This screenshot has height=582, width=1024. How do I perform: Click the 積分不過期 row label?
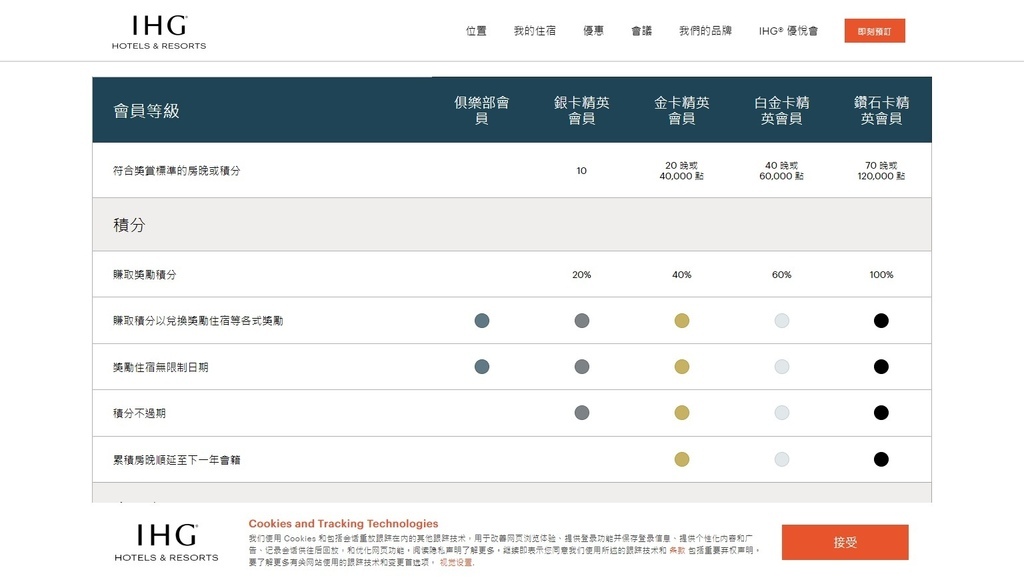coord(139,413)
